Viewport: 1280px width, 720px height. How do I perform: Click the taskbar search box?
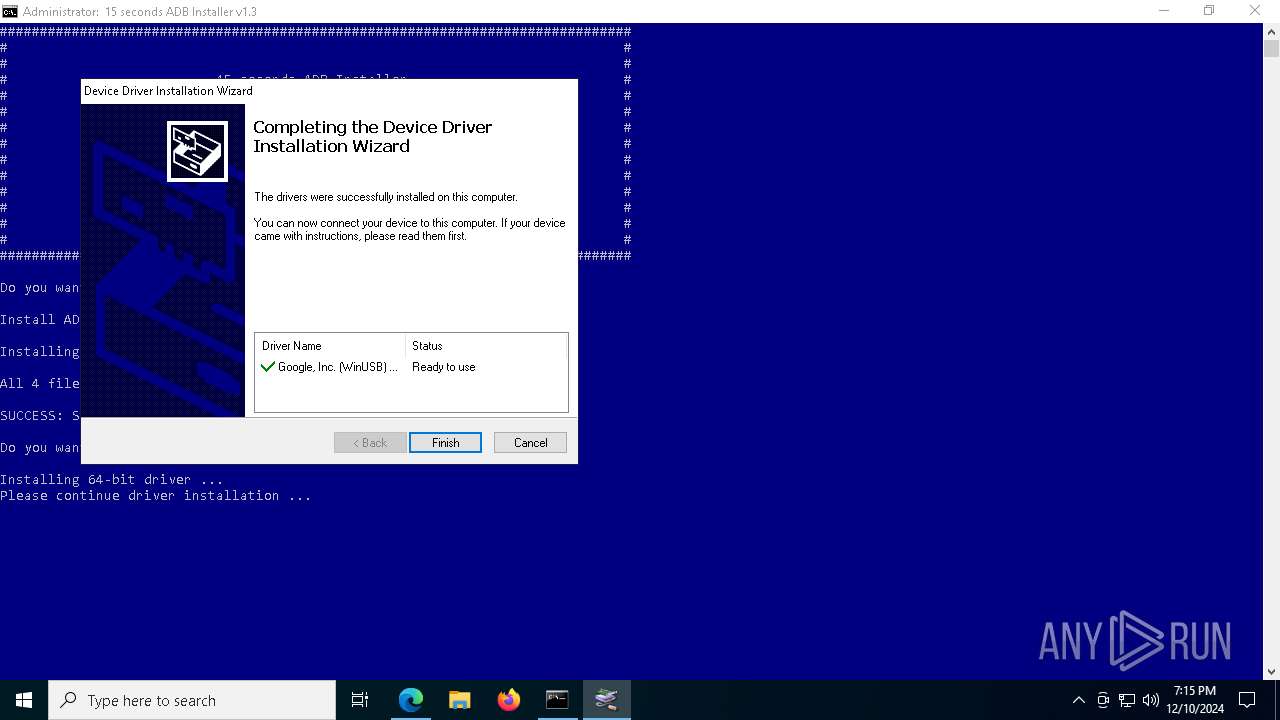(192, 700)
